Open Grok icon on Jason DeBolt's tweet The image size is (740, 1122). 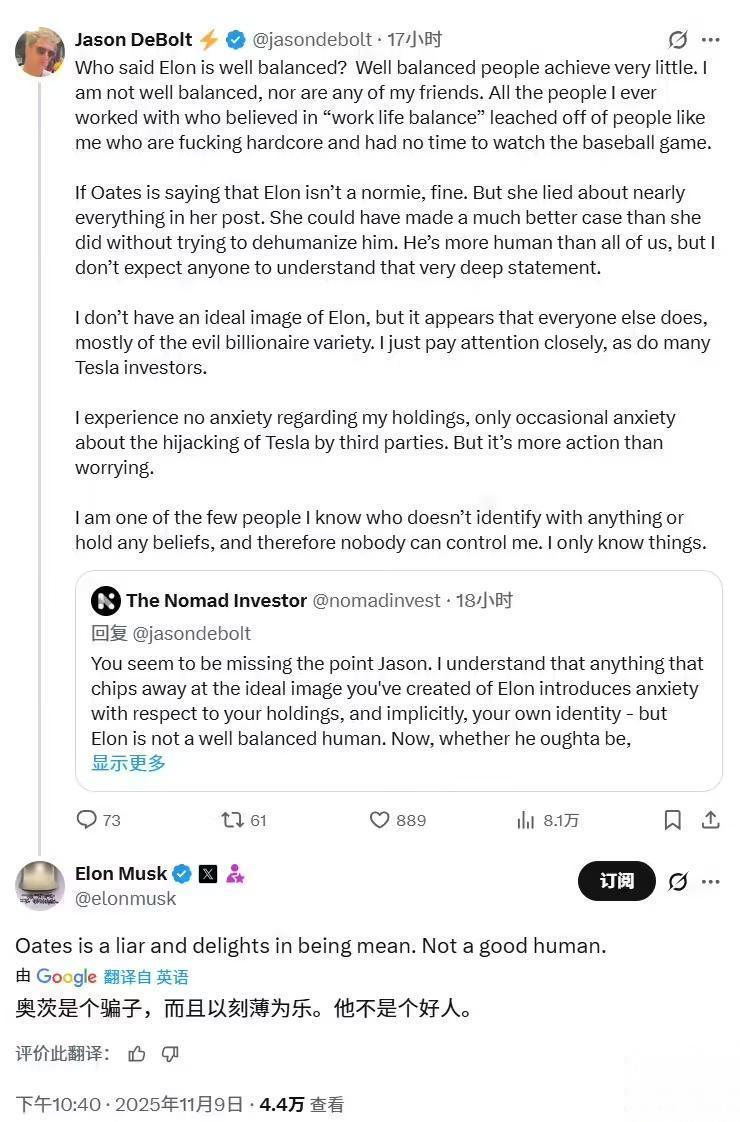[678, 40]
